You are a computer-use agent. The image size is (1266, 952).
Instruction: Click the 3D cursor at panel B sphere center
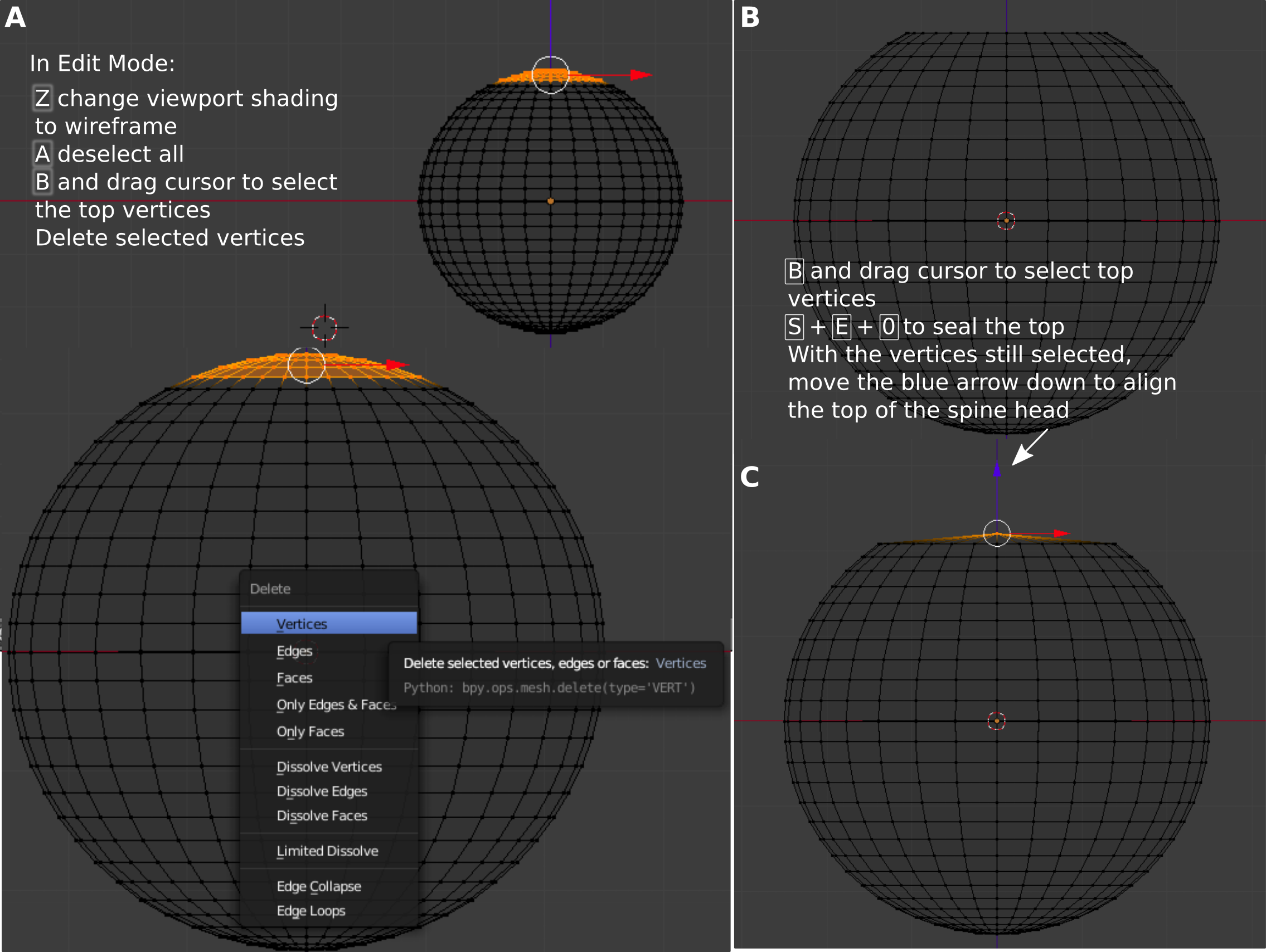coord(1006,221)
